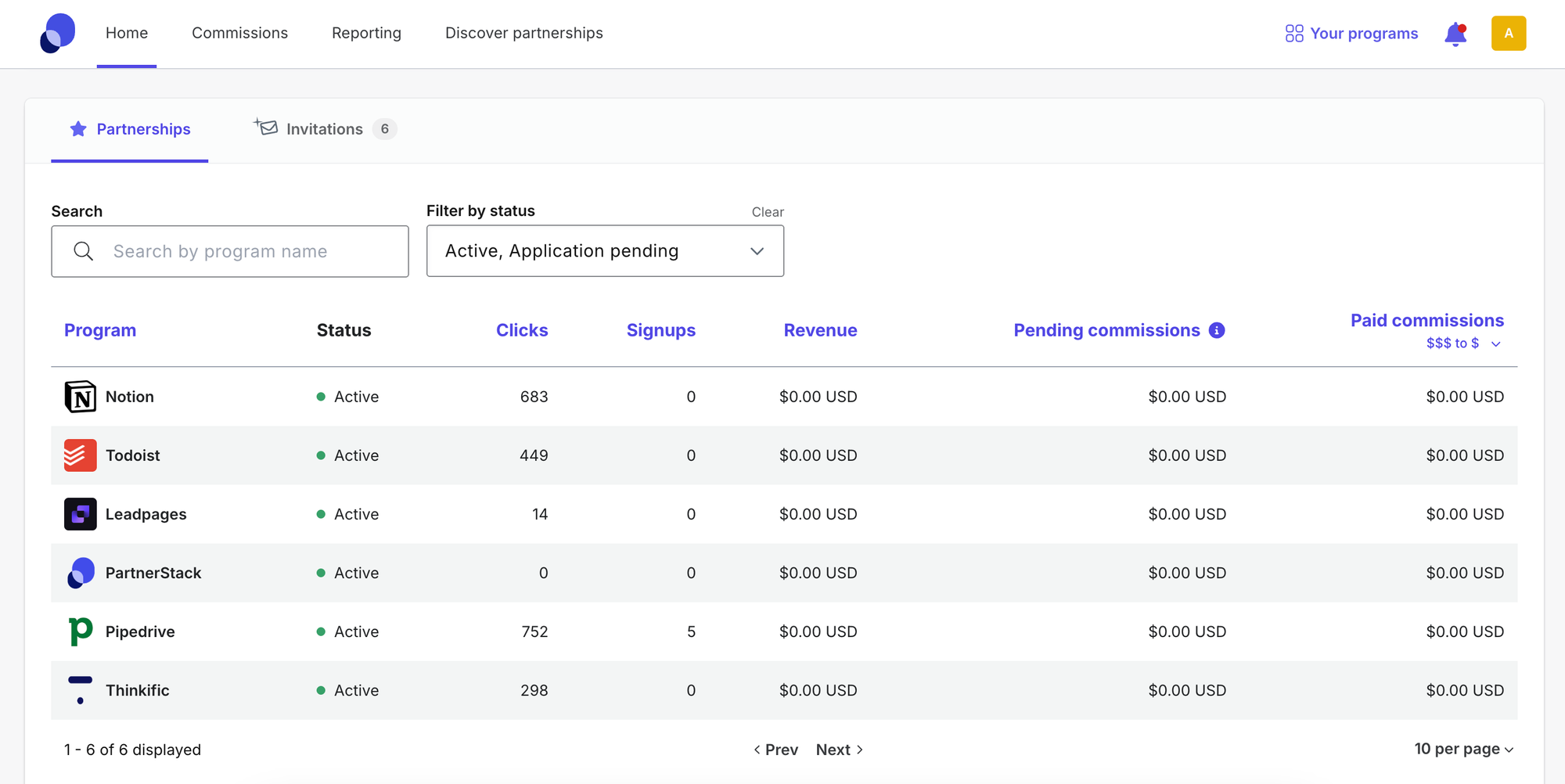Clear the status filter
Viewport: 1565px width, 784px height.
click(x=767, y=212)
